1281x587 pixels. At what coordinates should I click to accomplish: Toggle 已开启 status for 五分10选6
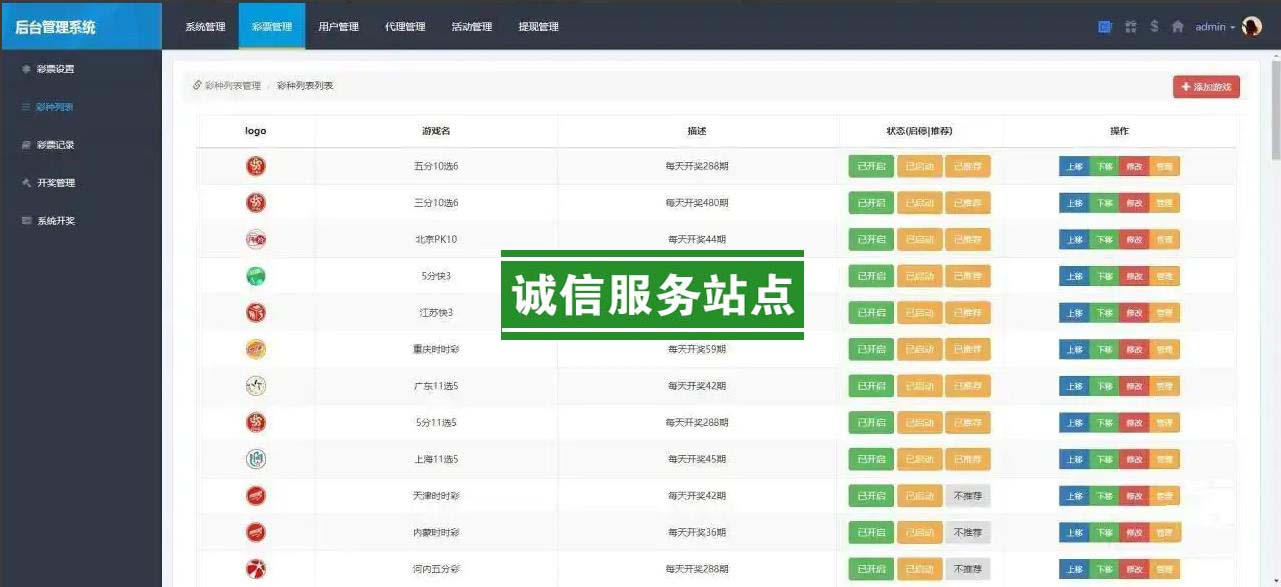click(870, 166)
